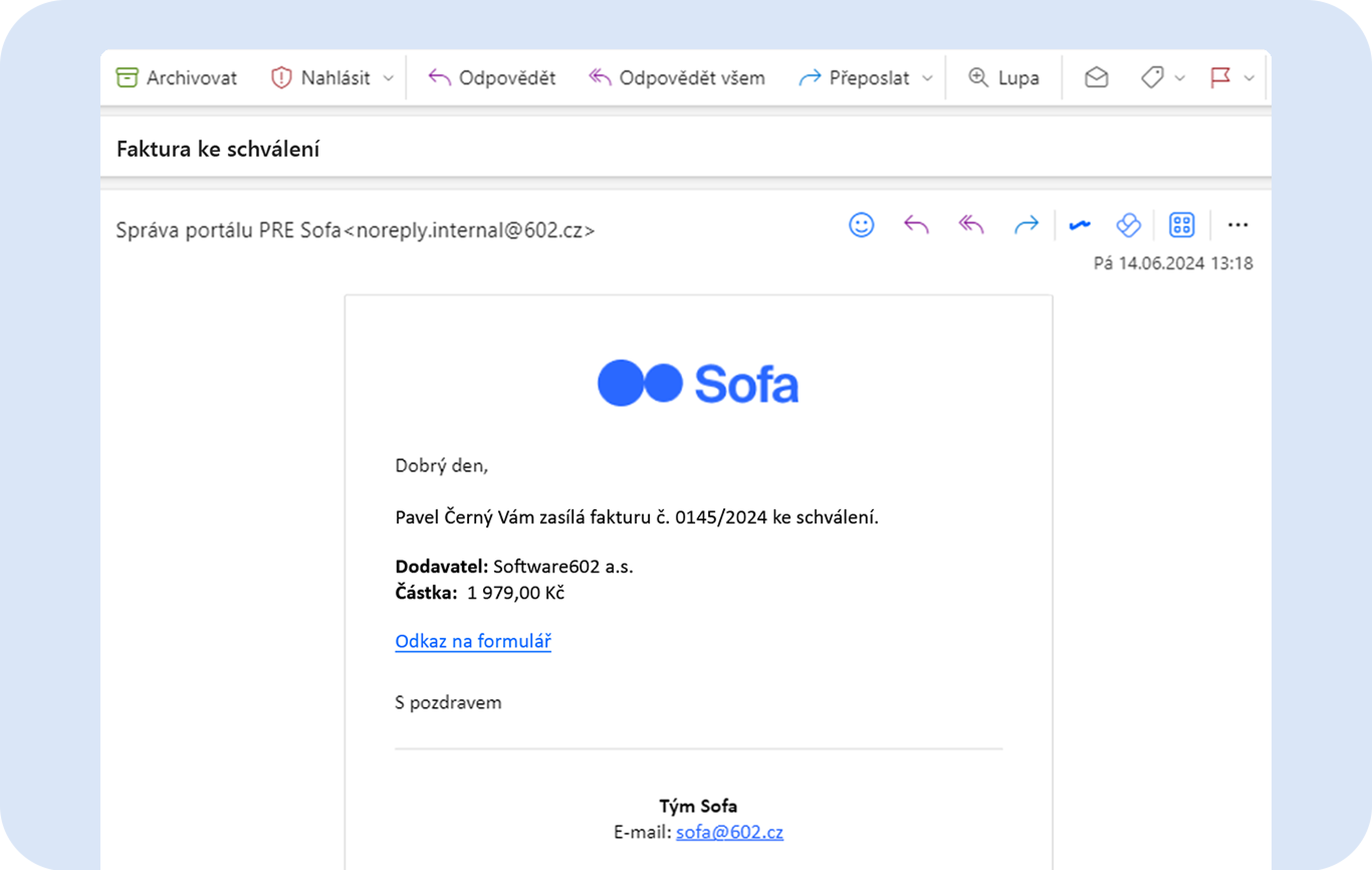1372x870 pixels.
Task: Forward the email with Přeposlat
Action: 854,77
